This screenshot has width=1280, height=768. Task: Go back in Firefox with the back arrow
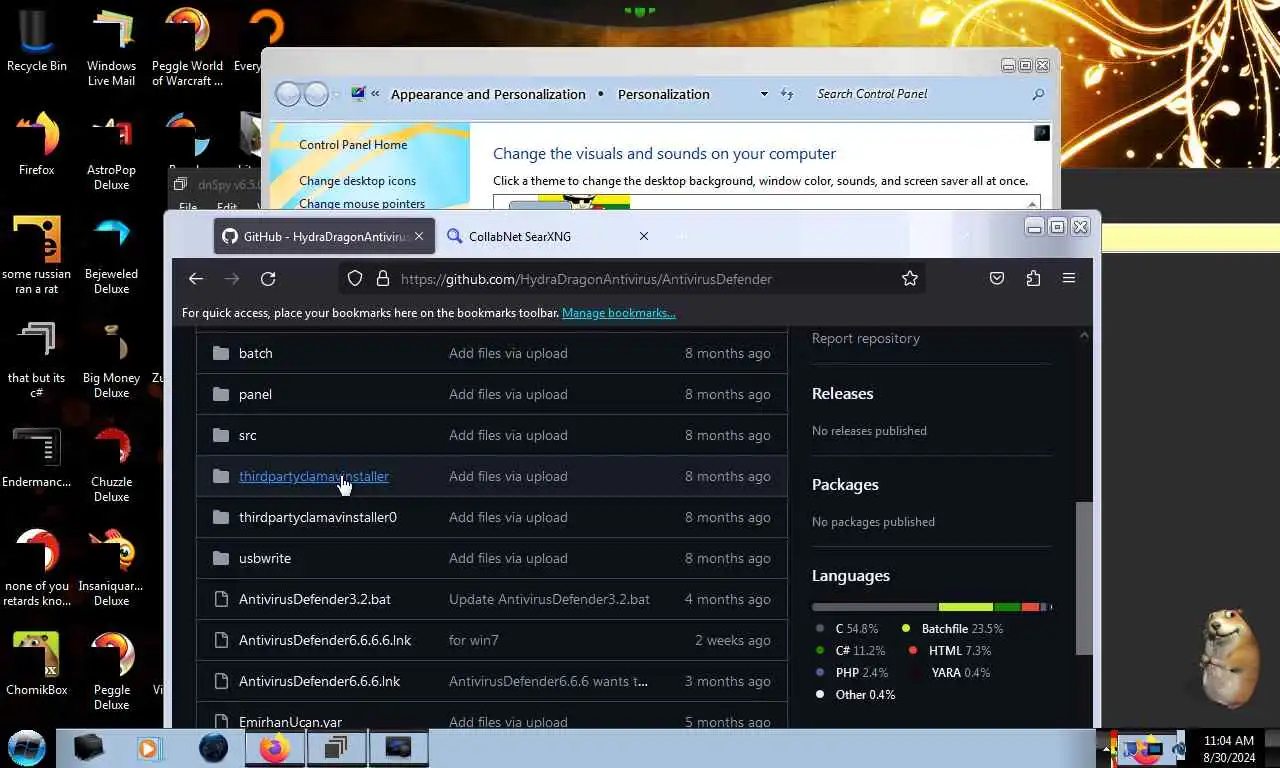point(196,279)
